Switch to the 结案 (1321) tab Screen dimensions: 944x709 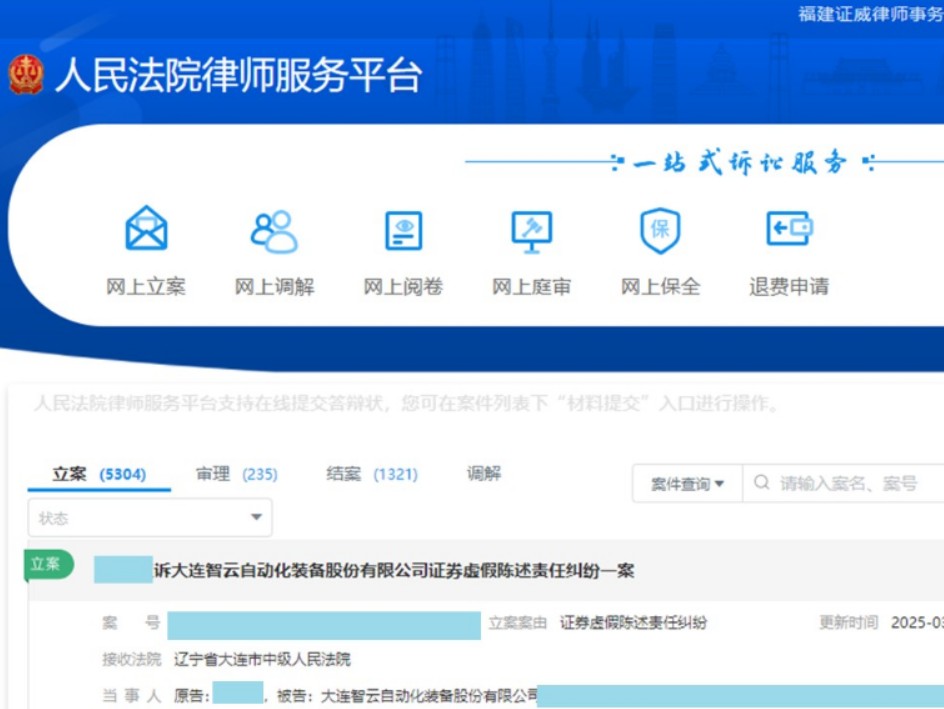pyautogui.click(x=371, y=474)
